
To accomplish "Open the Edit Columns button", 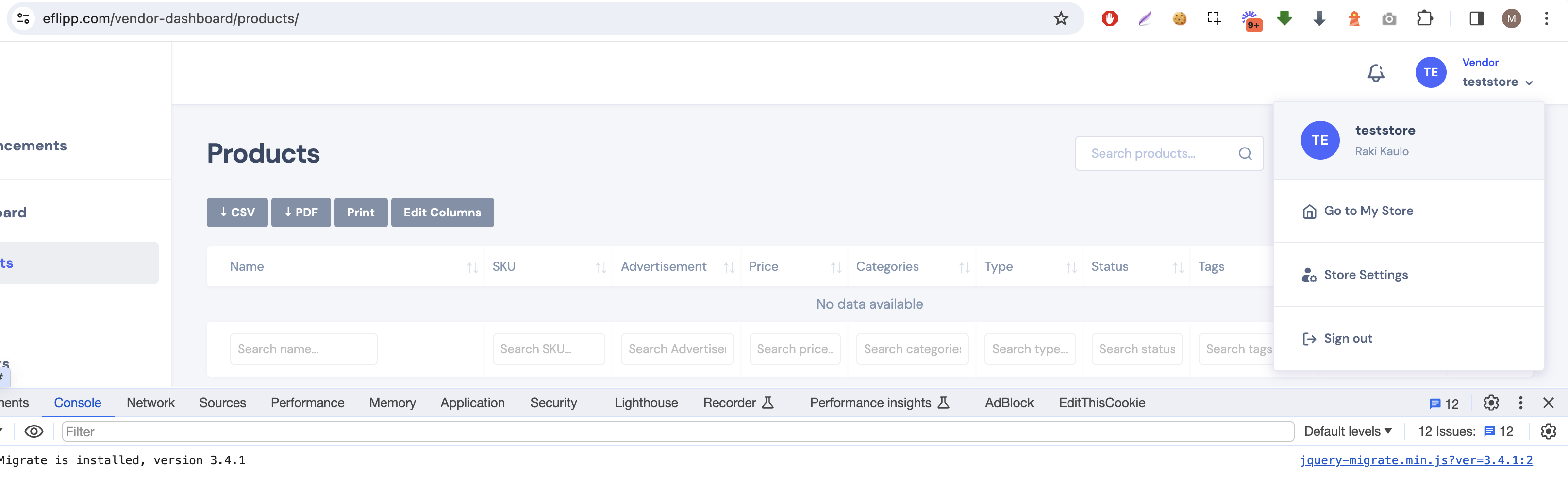I will (x=442, y=213).
